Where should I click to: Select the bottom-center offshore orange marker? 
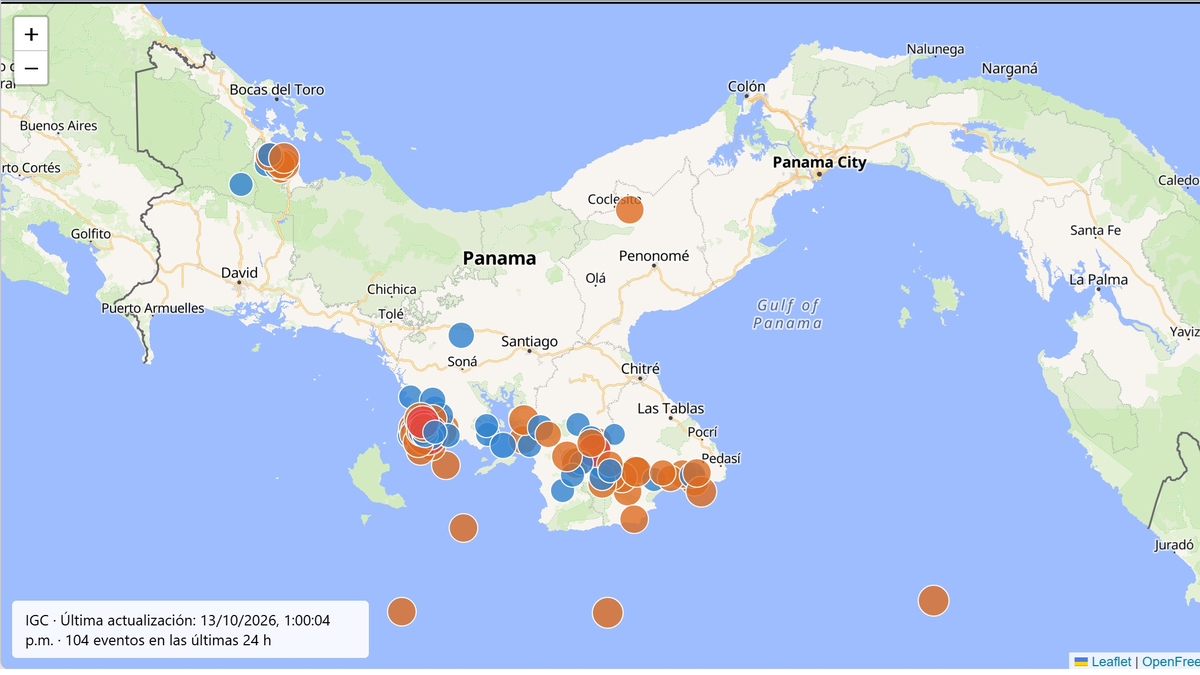tap(607, 612)
